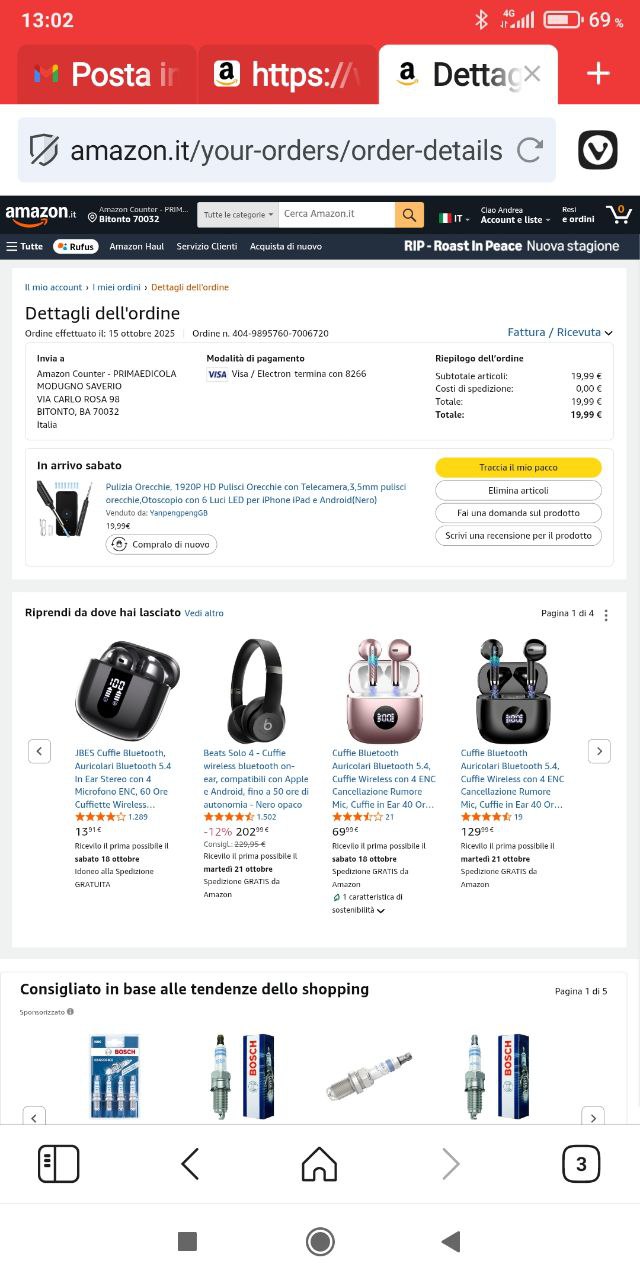
Task: Expand the Fattura / Ricevuta dropdown
Action: 560,332
